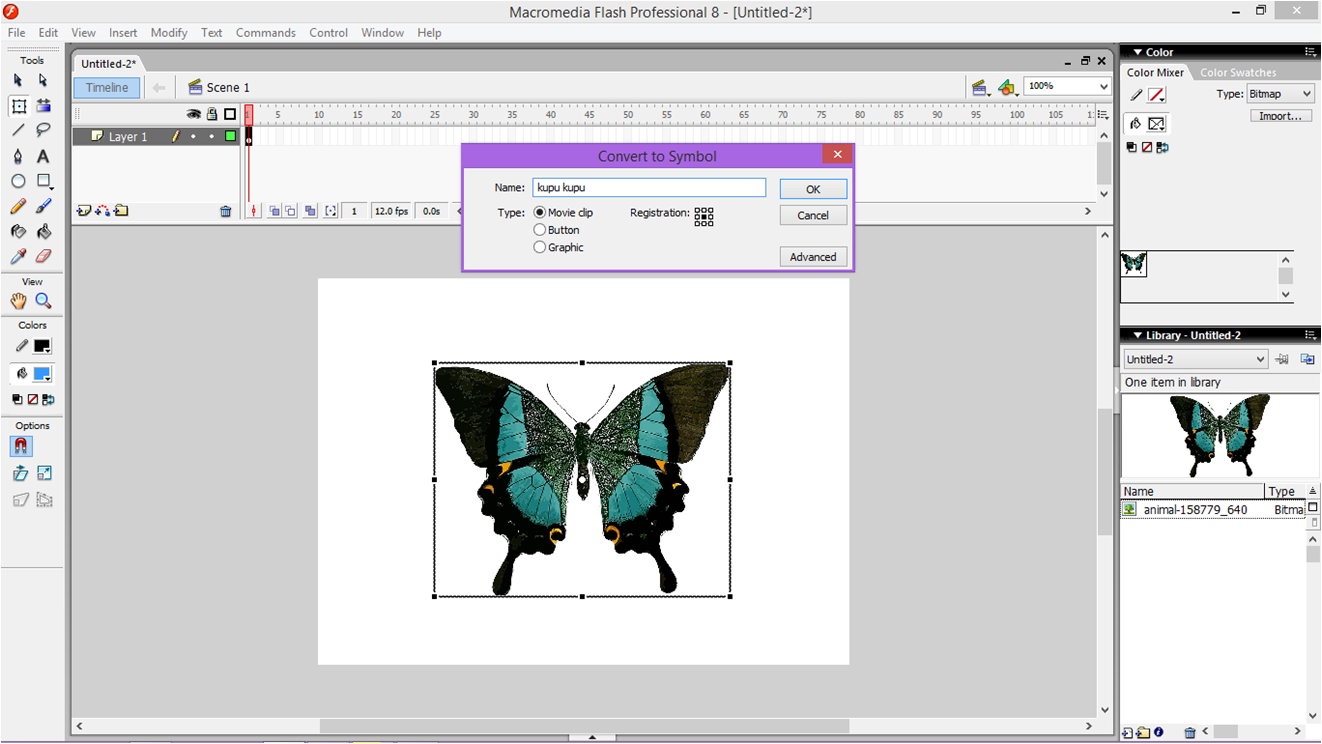Select the Pen tool
This screenshot has width=1322, height=744.
18,156
